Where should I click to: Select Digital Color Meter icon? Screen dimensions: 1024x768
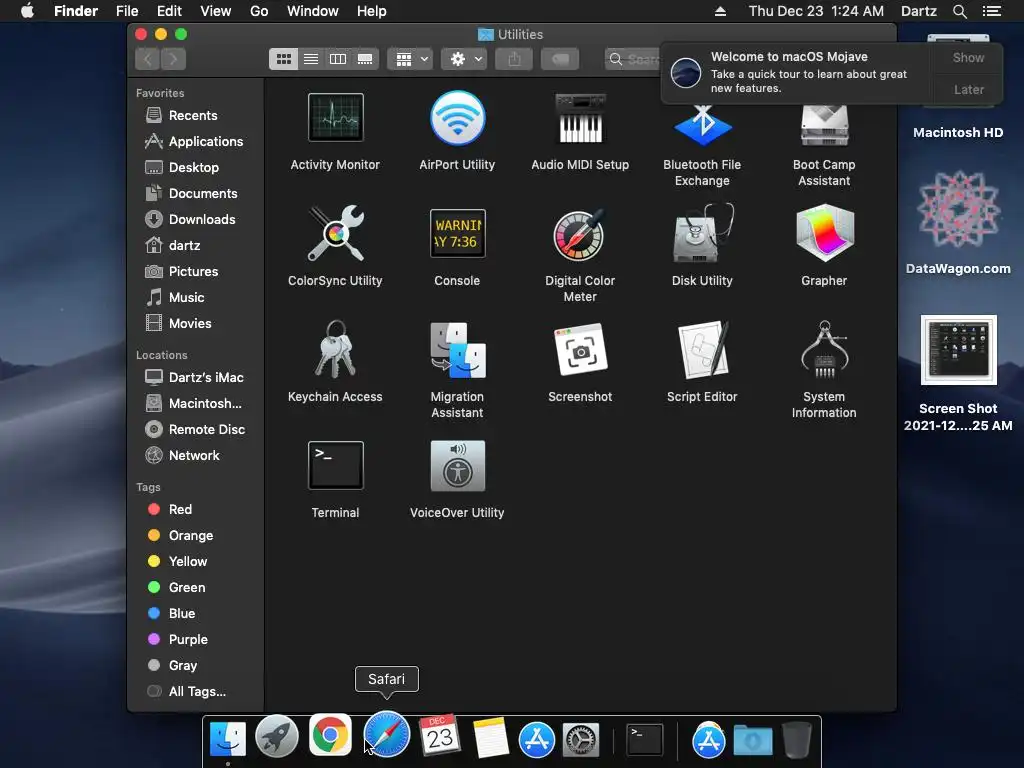coord(580,234)
